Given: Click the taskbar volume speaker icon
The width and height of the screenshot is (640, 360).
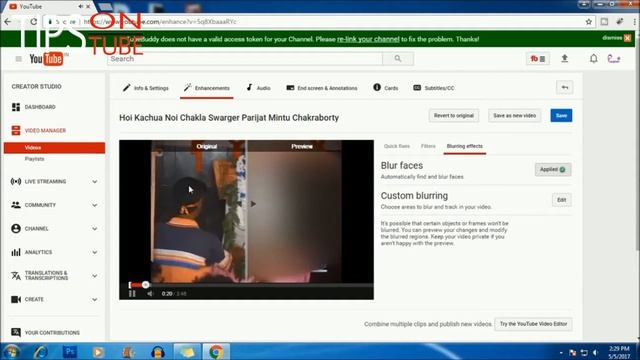Looking at the screenshot, I should coord(596,353).
